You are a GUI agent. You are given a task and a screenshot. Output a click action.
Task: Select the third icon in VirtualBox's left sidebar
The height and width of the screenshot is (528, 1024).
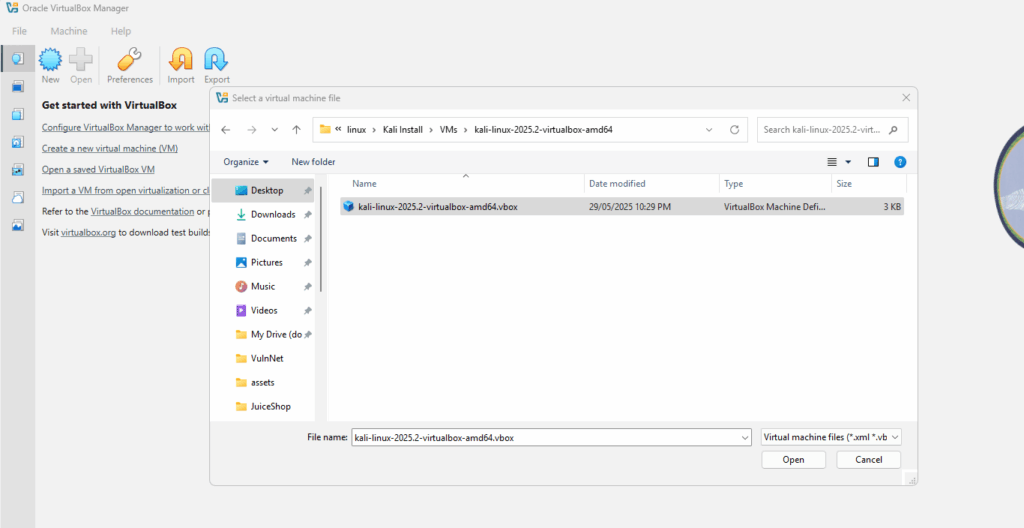click(x=18, y=114)
